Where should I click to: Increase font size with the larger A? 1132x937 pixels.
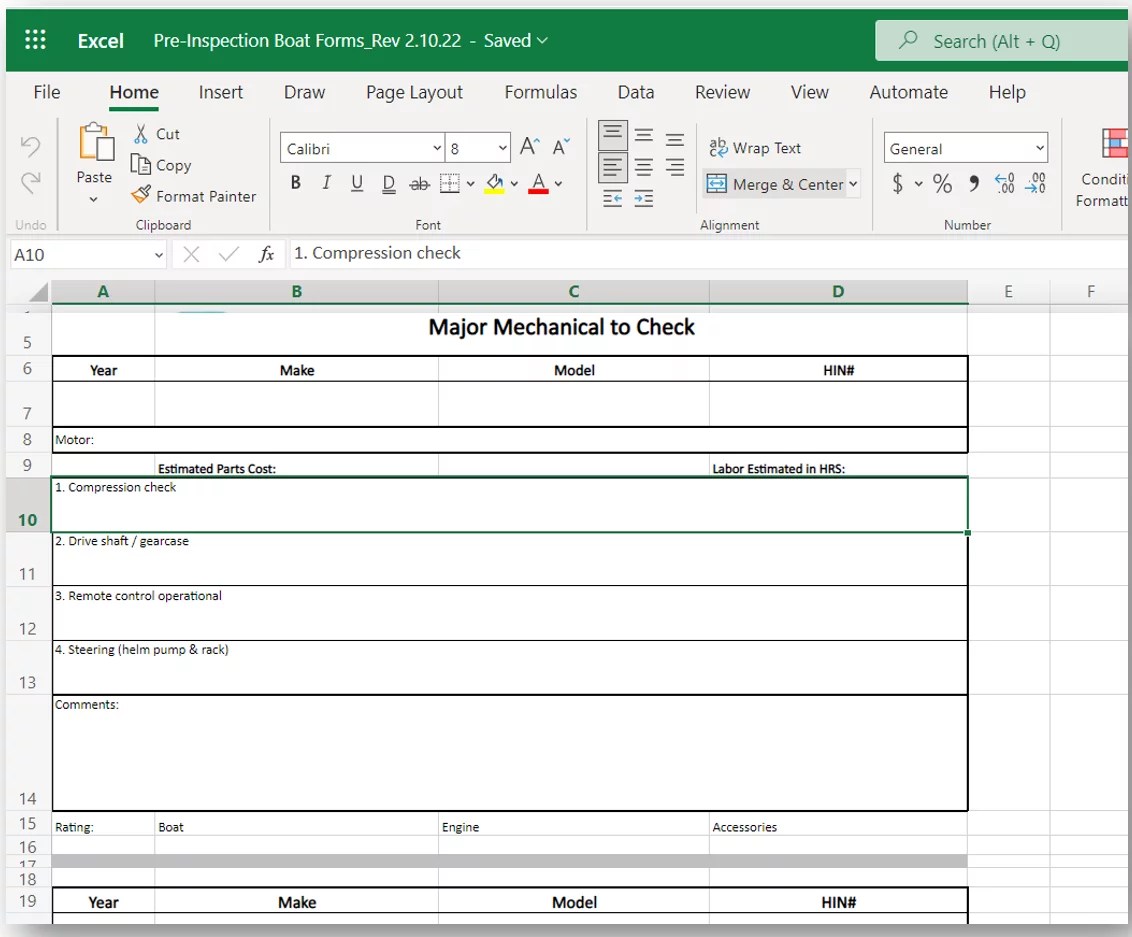[529, 147]
